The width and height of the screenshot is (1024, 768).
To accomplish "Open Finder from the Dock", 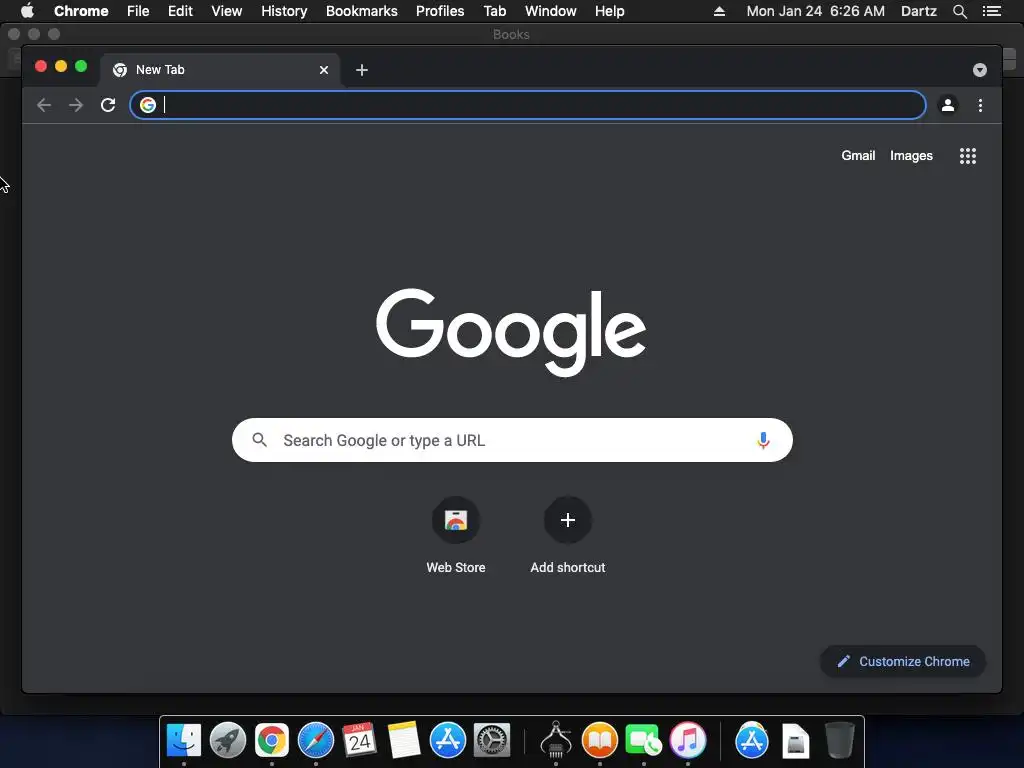I will (x=184, y=741).
